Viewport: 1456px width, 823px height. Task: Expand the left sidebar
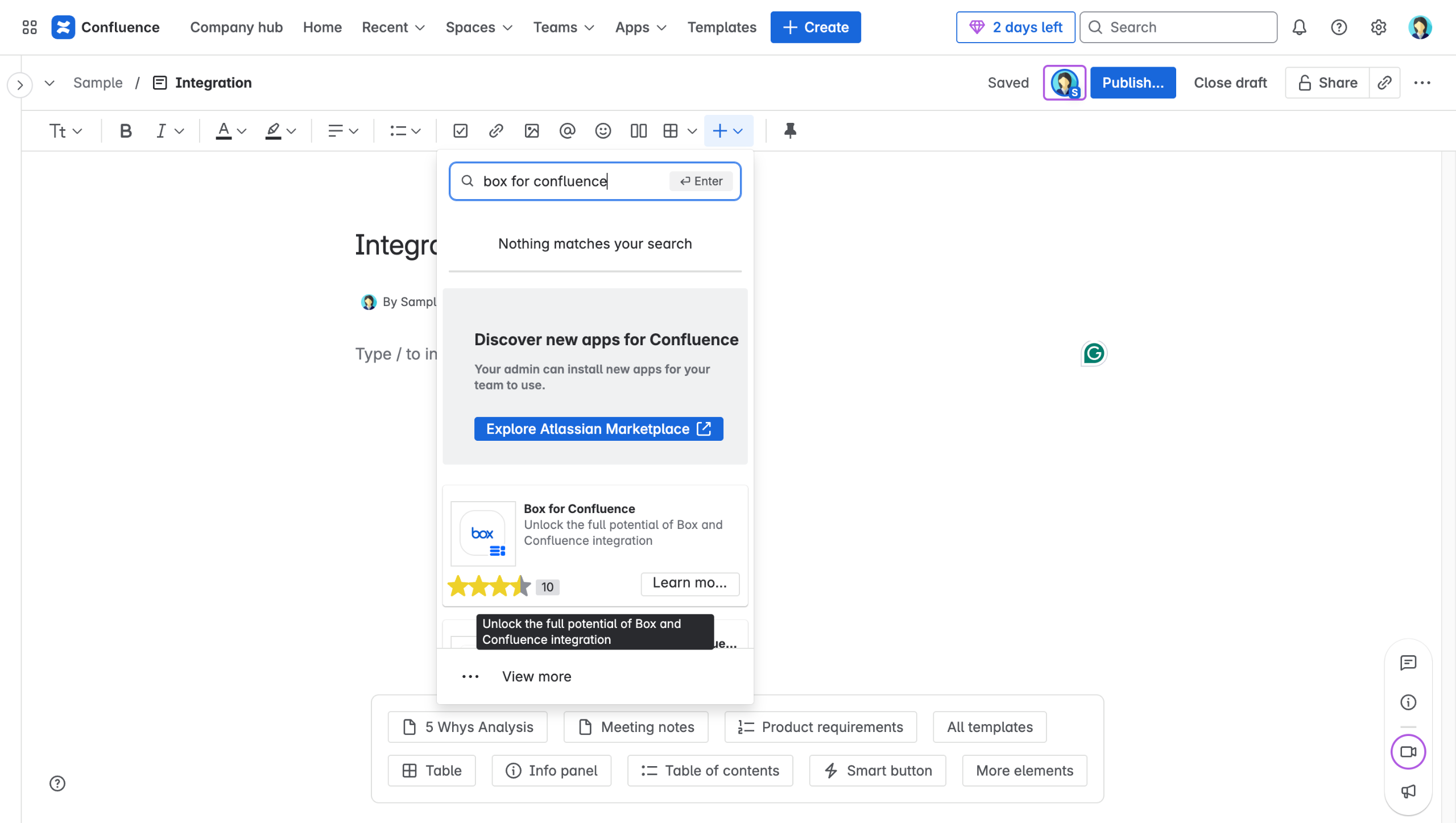20,85
